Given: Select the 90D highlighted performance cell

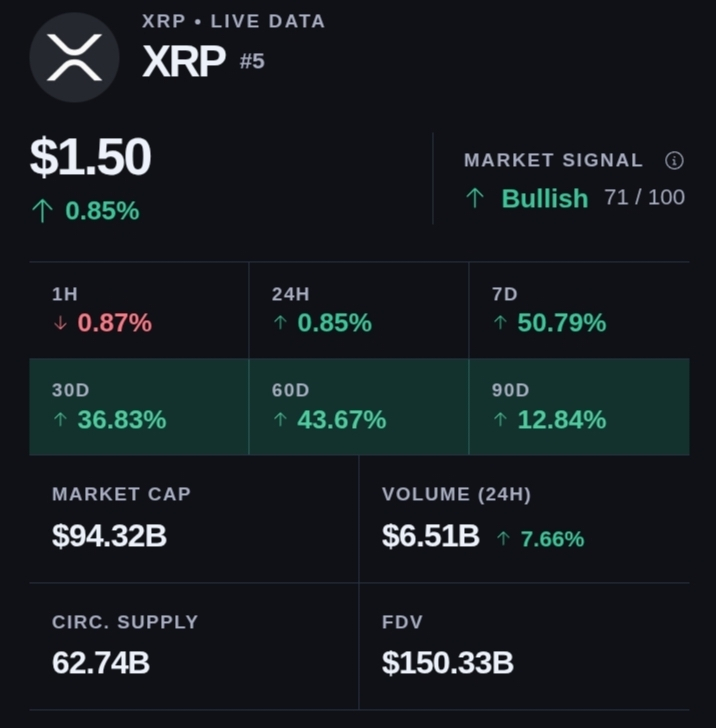Looking at the screenshot, I should (579, 407).
